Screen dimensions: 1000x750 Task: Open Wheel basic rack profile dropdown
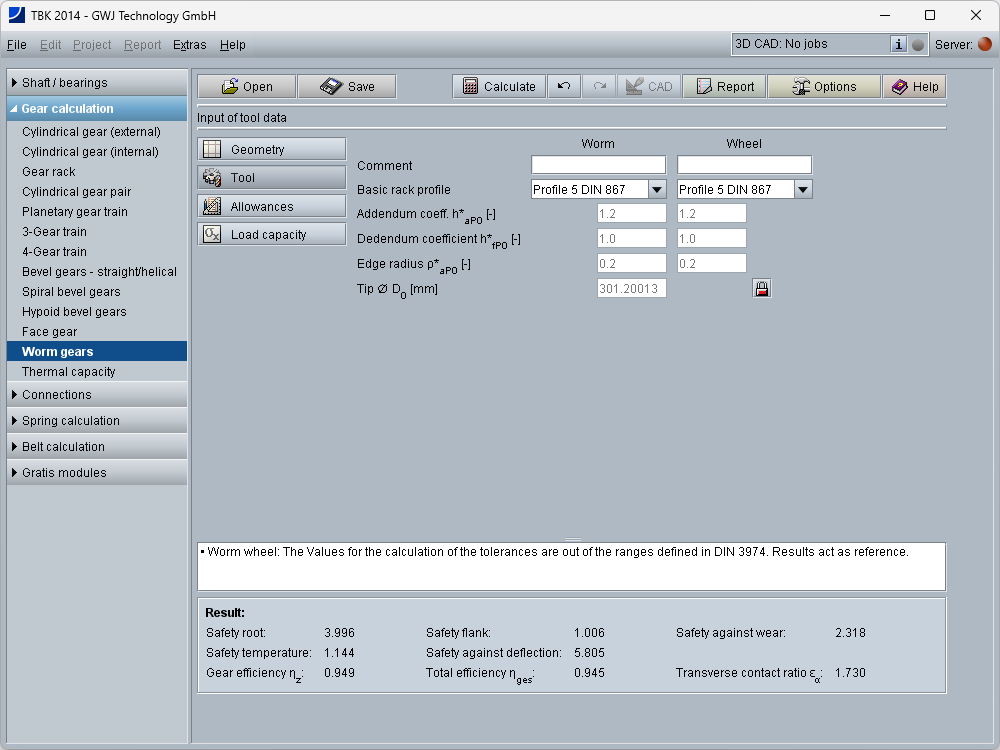803,190
